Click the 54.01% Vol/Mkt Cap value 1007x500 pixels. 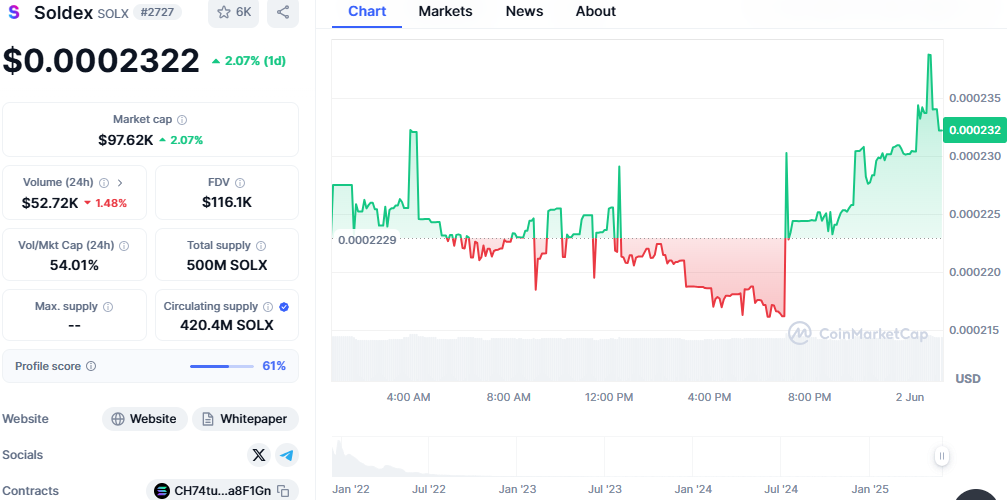74,265
